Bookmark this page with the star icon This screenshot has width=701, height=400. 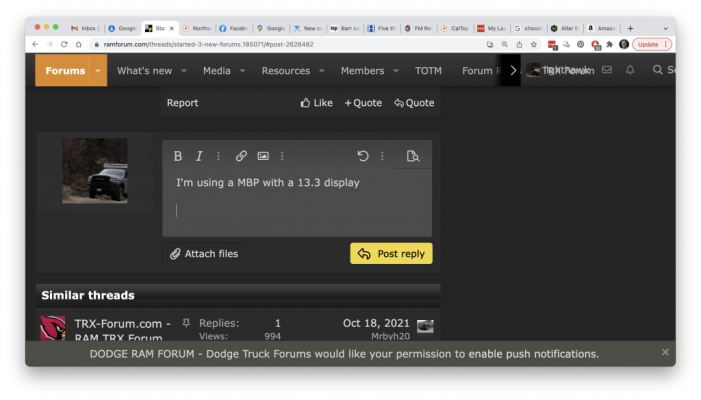click(533, 44)
